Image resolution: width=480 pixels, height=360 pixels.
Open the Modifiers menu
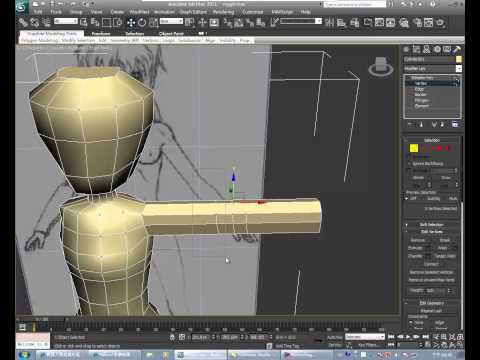point(139,12)
